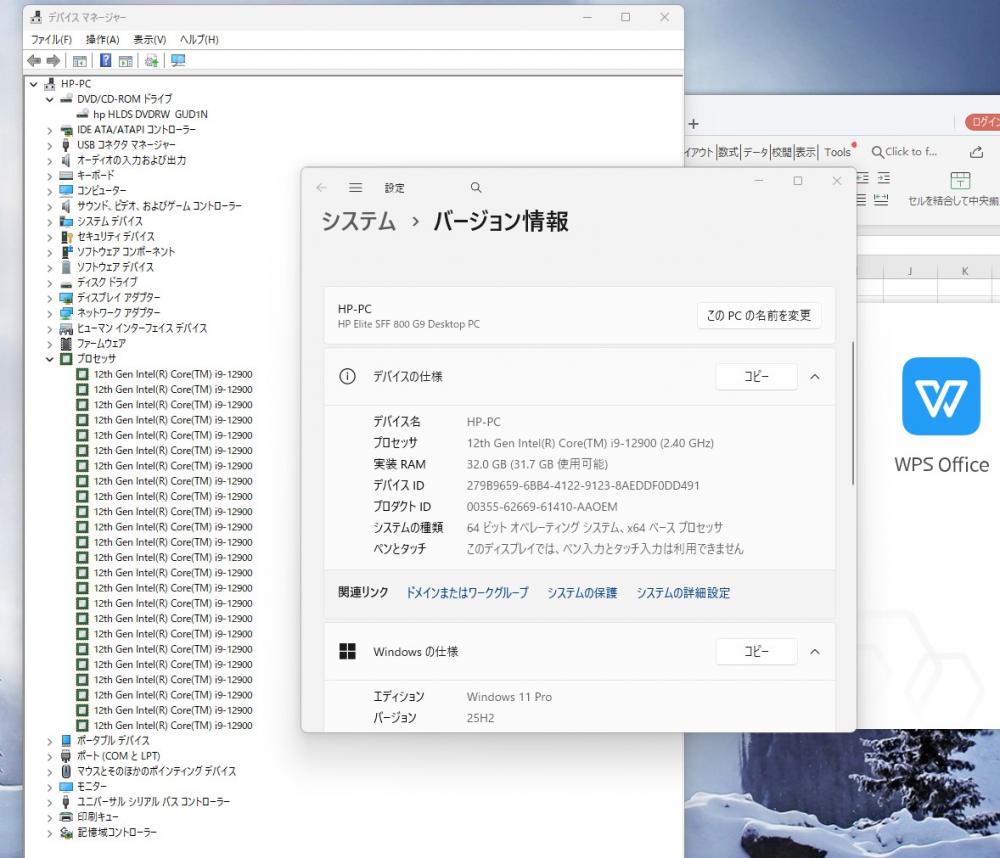Expand the ネットワーク アダプター node
The width and height of the screenshot is (1000, 858).
tap(50, 313)
